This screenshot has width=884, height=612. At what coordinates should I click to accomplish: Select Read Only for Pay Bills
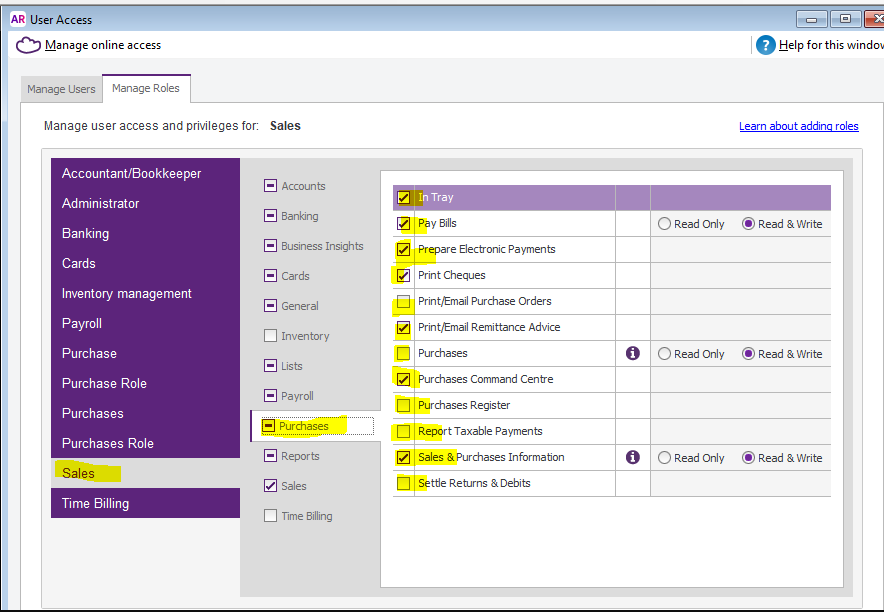(664, 224)
